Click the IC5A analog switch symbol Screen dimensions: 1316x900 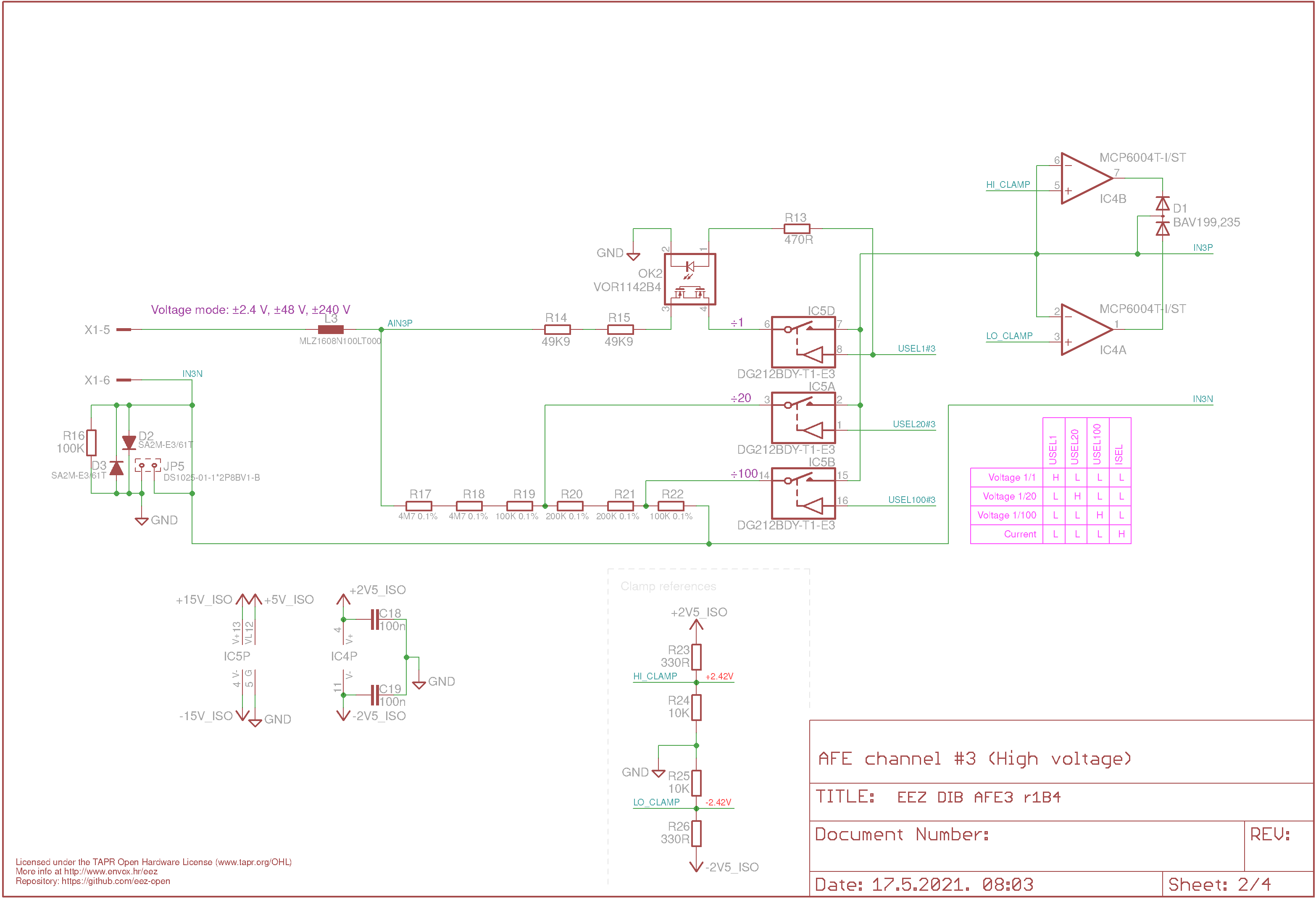(x=803, y=418)
